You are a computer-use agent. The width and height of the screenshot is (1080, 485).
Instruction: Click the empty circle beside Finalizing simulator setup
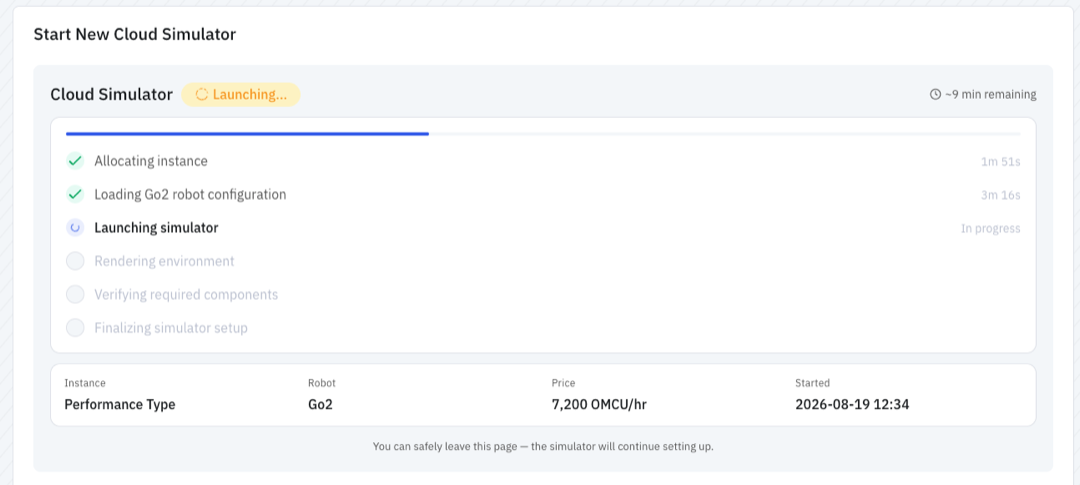click(75, 327)
